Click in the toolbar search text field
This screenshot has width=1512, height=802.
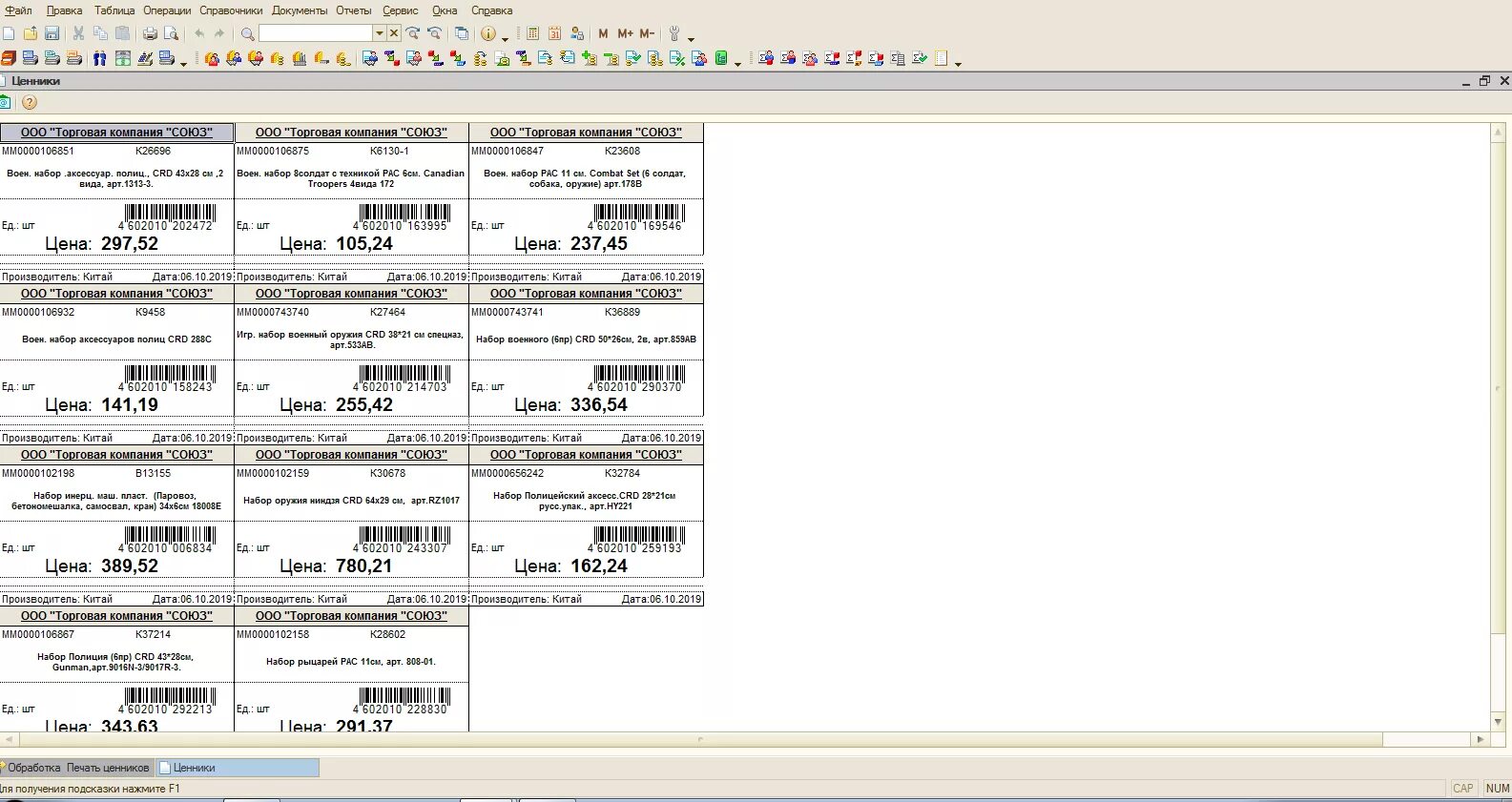click(x=316, y=33)
